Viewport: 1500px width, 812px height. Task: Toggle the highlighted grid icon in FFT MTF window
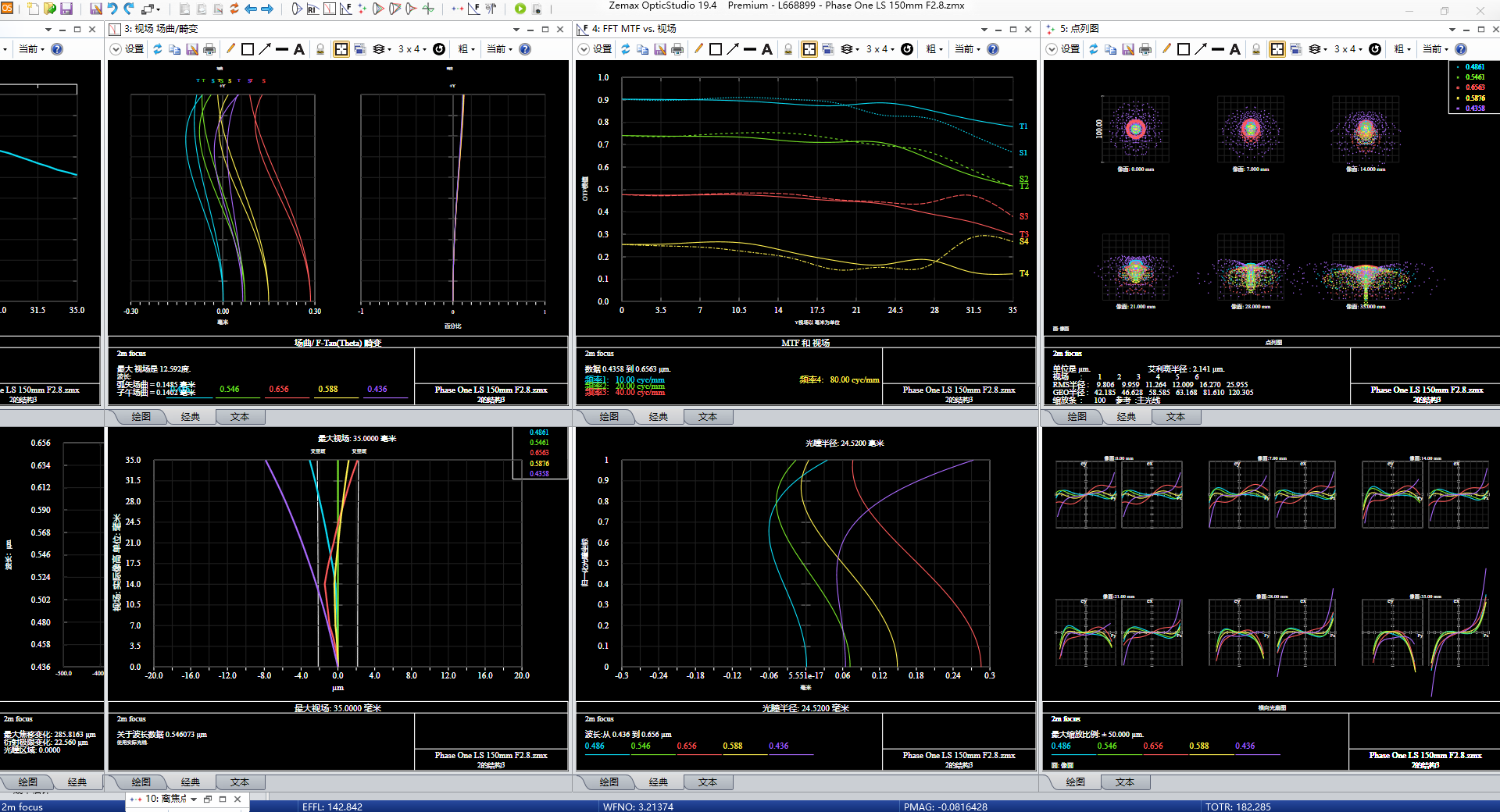tap(809, 49)
